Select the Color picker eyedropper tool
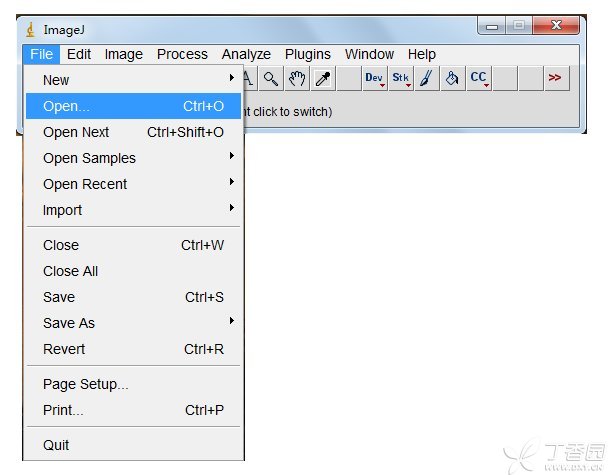 click(323, 79)
